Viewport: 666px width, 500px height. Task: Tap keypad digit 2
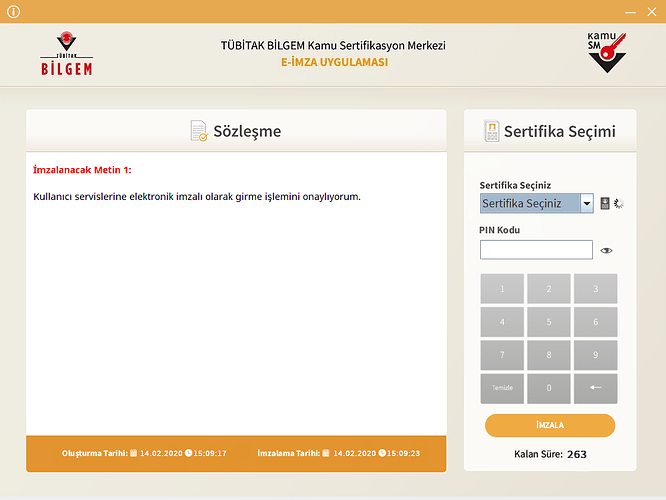(549, 289)
